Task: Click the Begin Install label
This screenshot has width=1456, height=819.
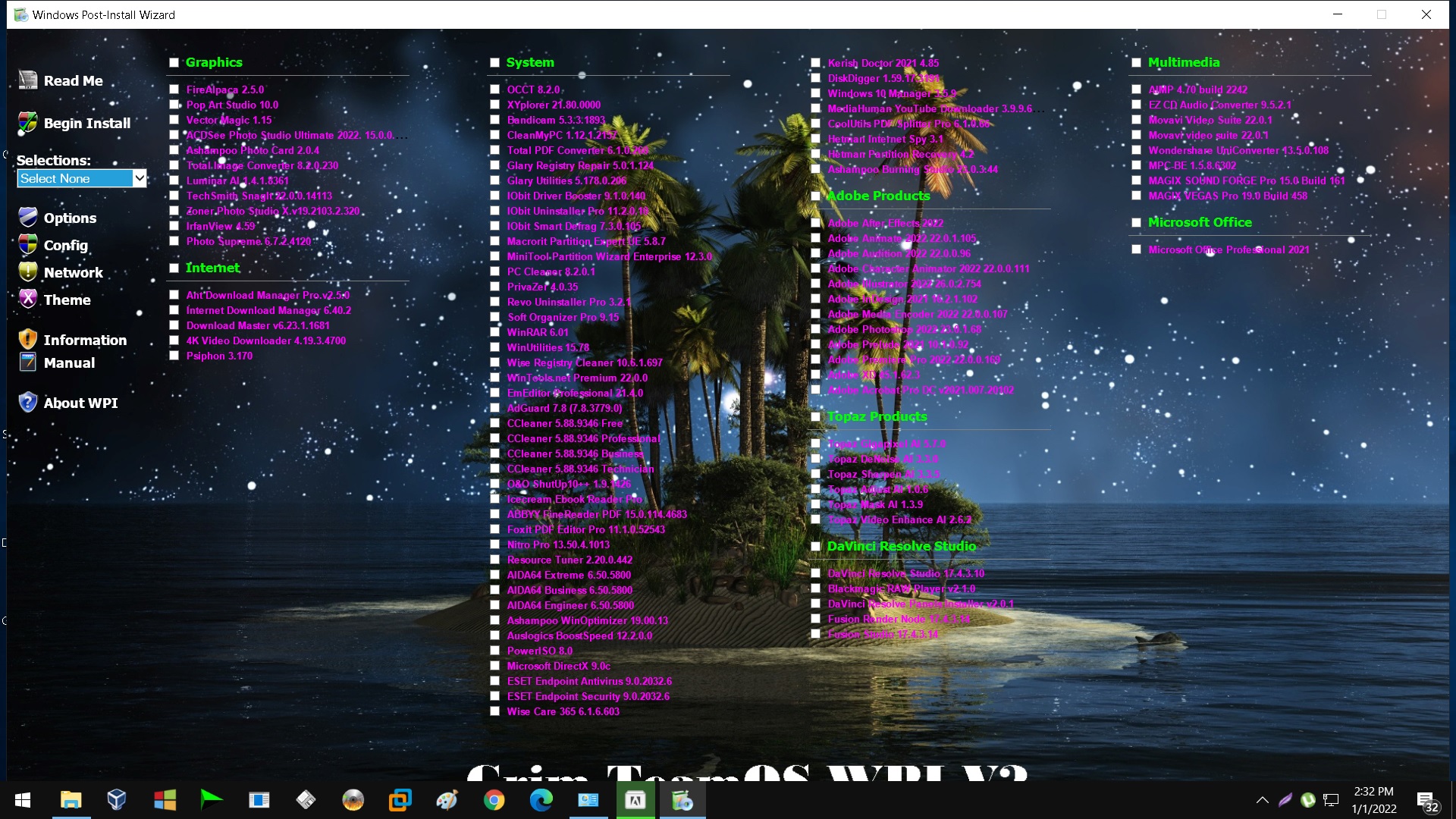Action: (87, 124)
